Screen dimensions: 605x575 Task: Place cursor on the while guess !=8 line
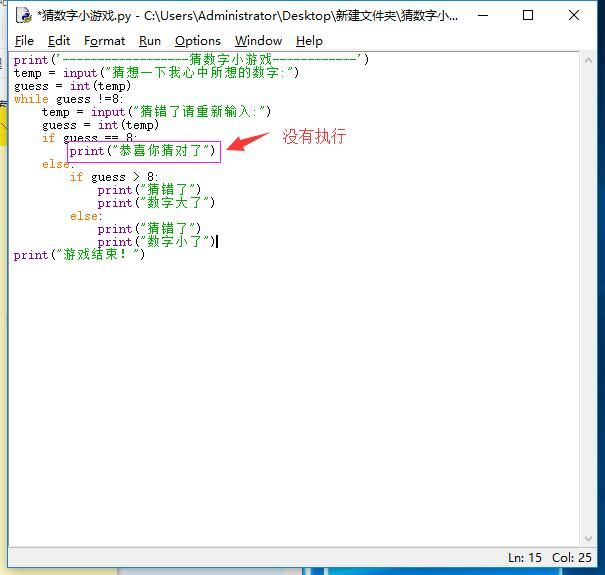tap(67, 99)
